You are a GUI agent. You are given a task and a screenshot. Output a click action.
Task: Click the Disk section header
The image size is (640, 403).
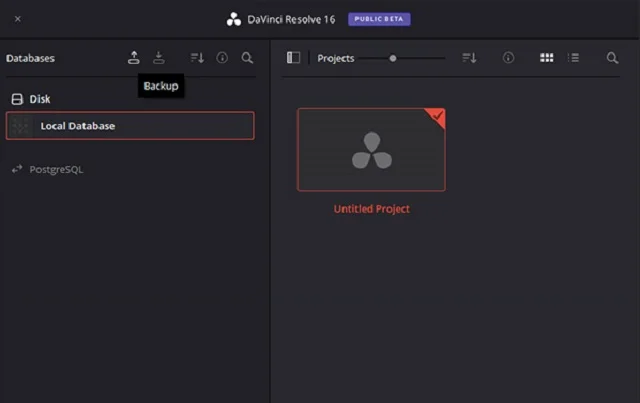point(40,99)
